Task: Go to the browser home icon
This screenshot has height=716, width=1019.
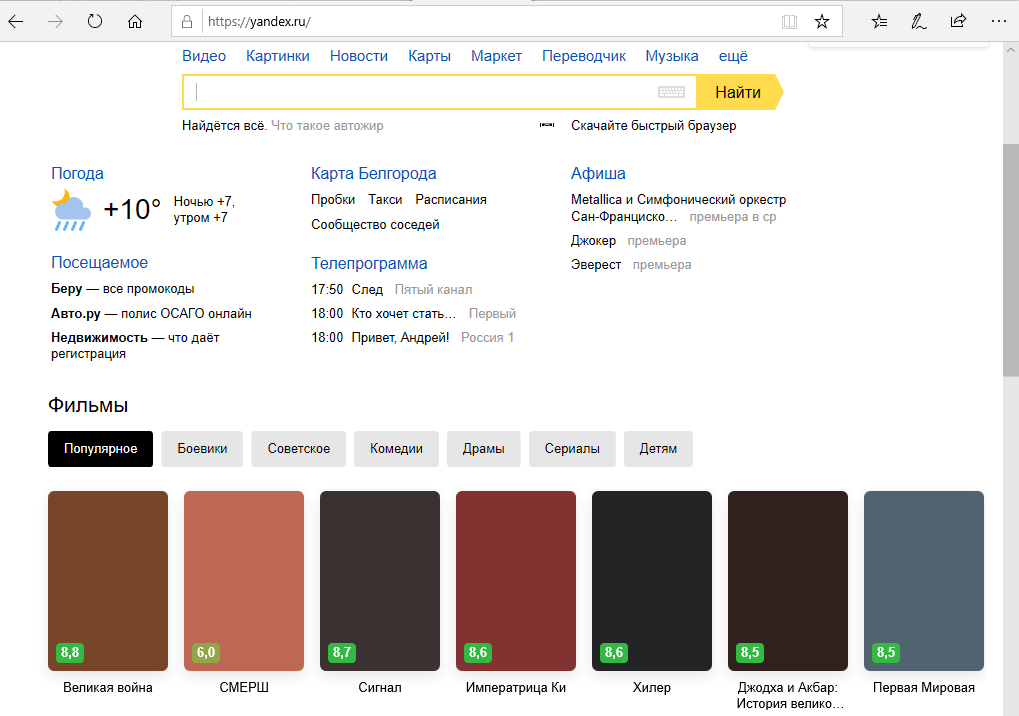Action: point(135,21)
